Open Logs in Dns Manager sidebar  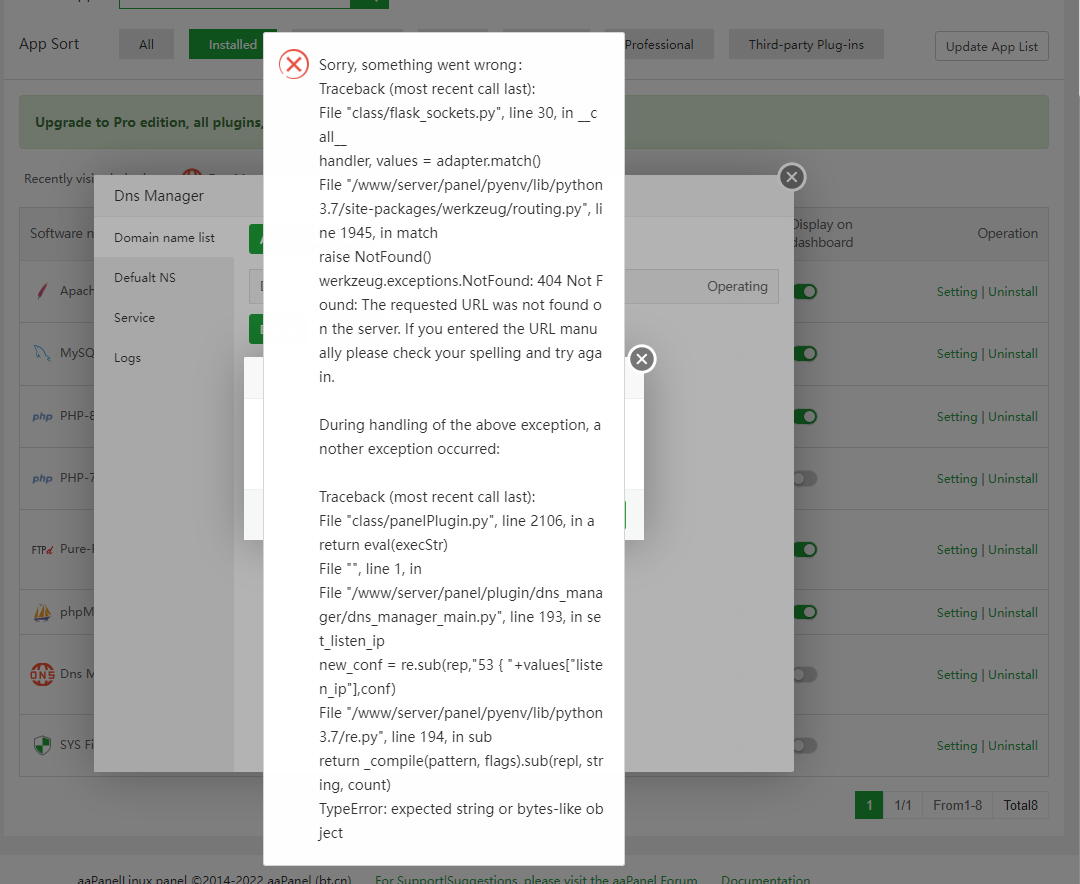(128, 357)
